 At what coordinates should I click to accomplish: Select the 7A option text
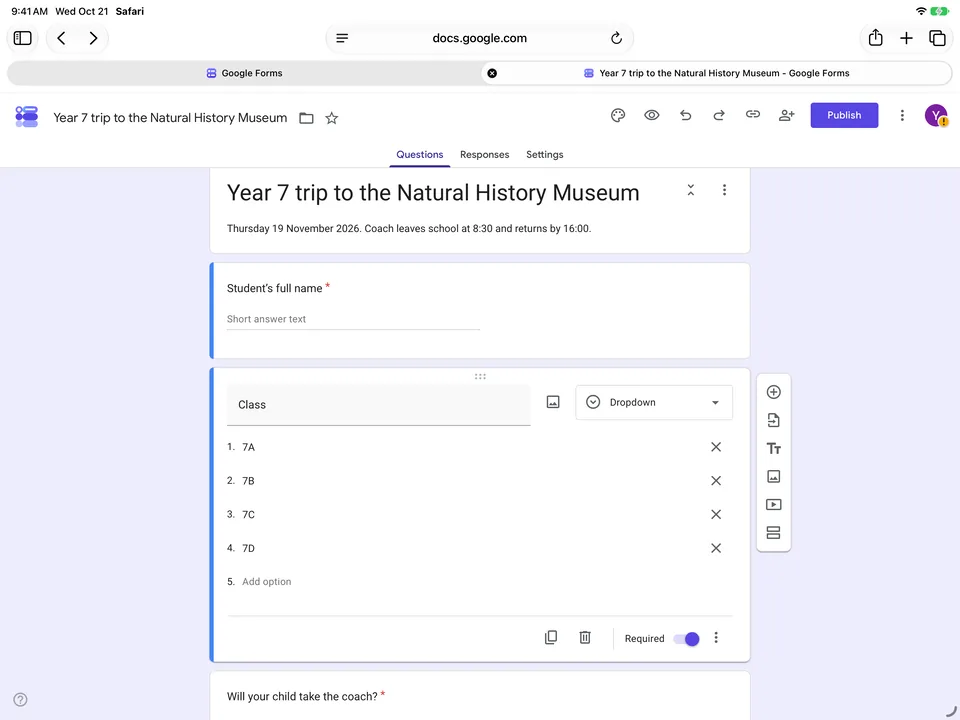(x=248, y=447)
